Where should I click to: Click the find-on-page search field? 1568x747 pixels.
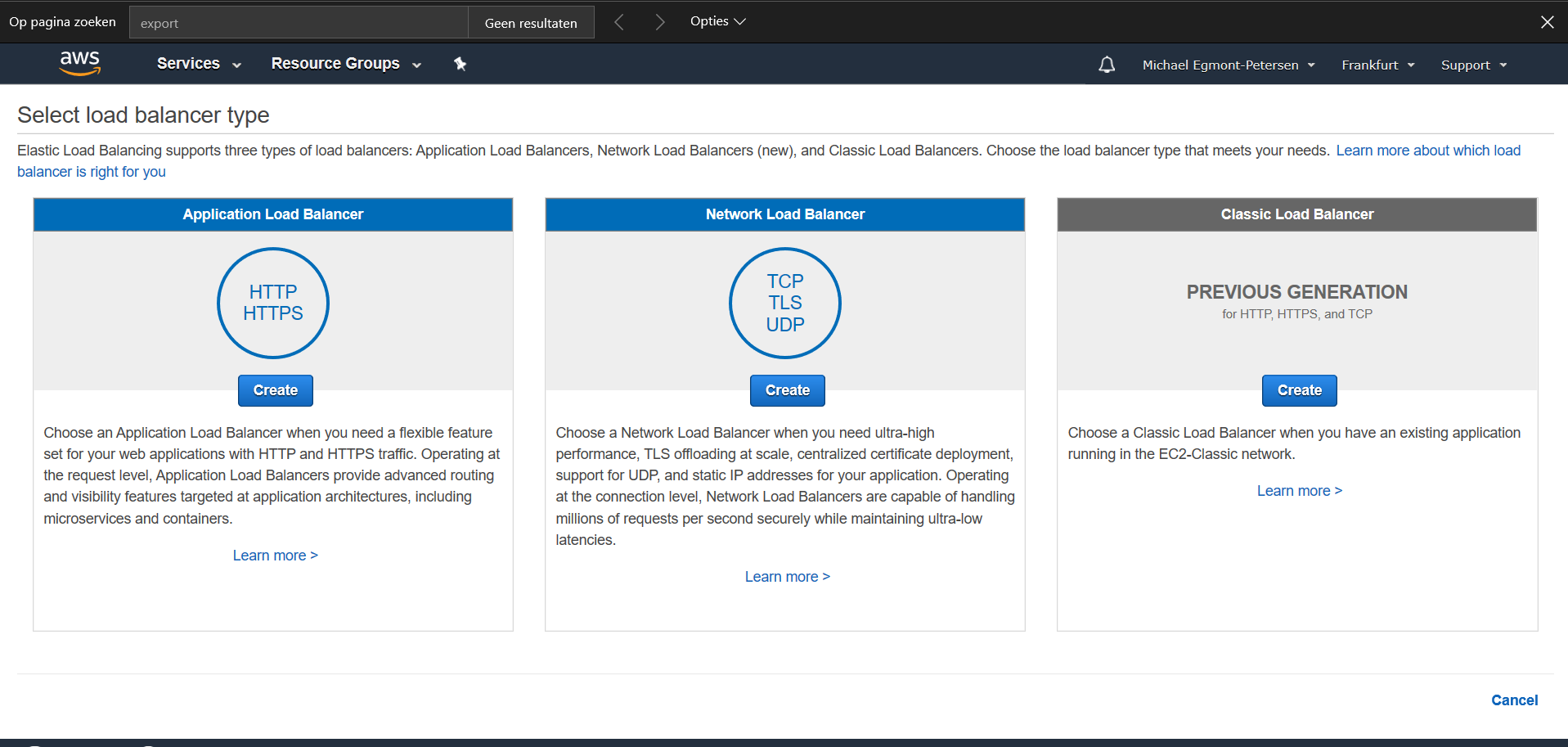(x=299, y=23)
